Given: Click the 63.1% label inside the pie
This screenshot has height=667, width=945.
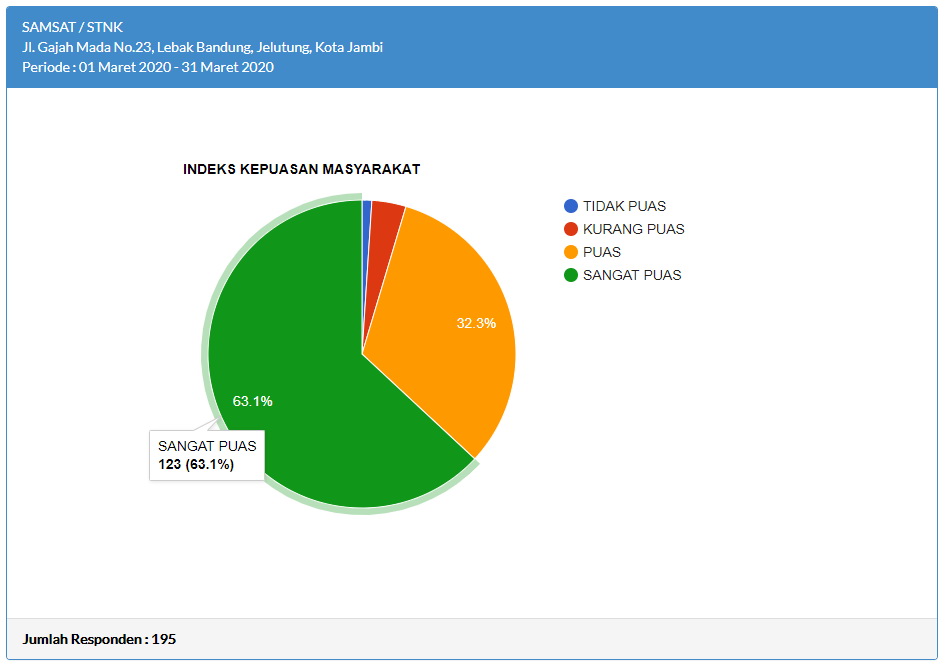Looking at the screenshot, I should coord(252,401).
